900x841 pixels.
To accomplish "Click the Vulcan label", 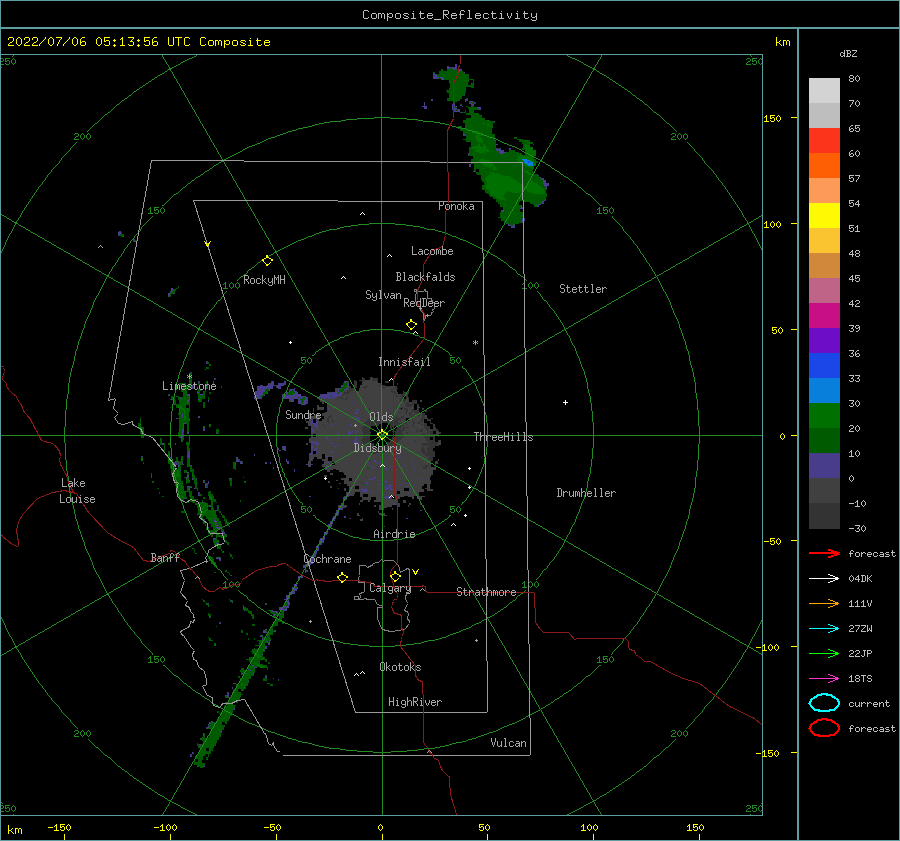I will point(509,743).
